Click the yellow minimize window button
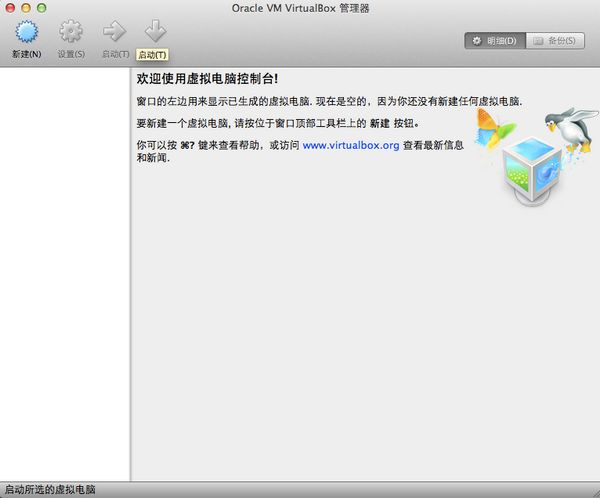Screen dimensions: 600x498 click(26, 8)
